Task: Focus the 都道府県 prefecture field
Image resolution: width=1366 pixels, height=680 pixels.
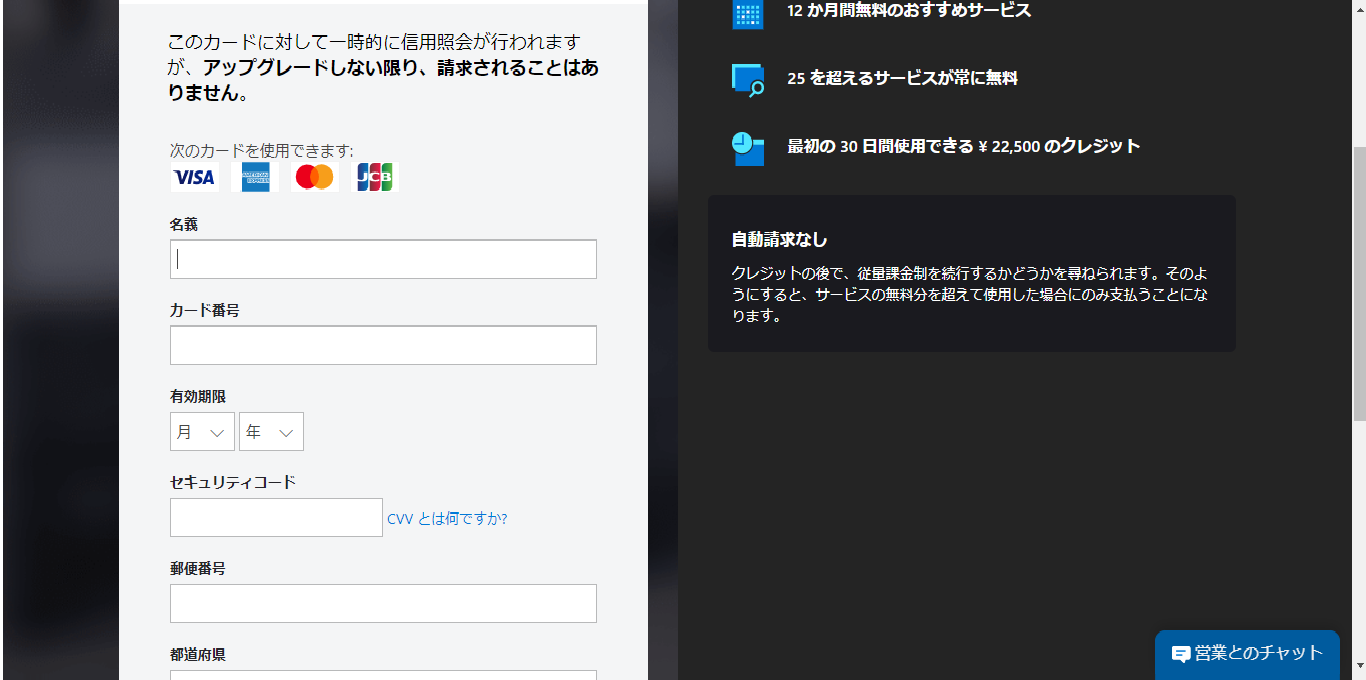Action: [383, 675]
